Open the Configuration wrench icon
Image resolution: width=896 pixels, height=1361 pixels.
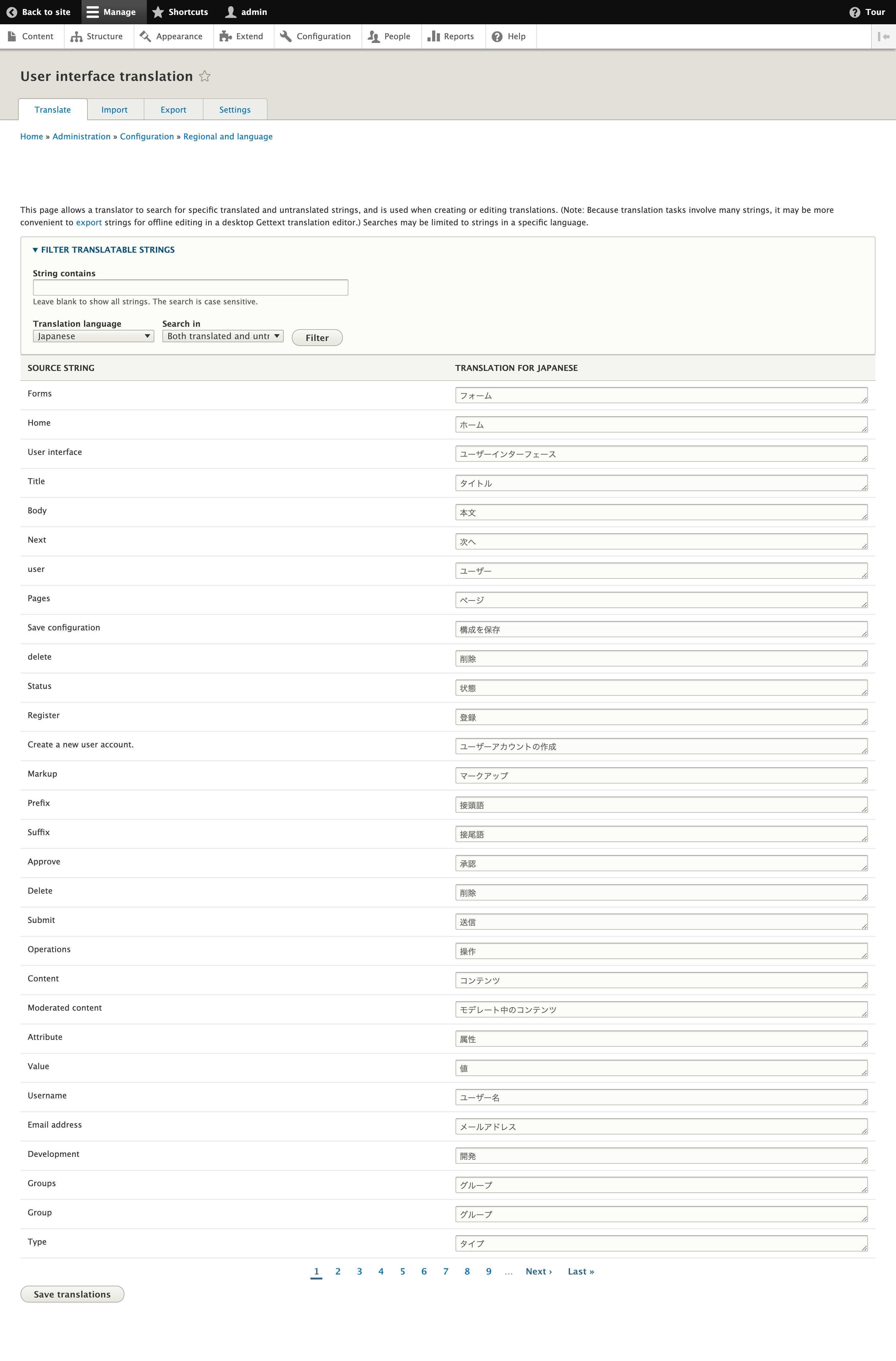(x=286, y=36)
